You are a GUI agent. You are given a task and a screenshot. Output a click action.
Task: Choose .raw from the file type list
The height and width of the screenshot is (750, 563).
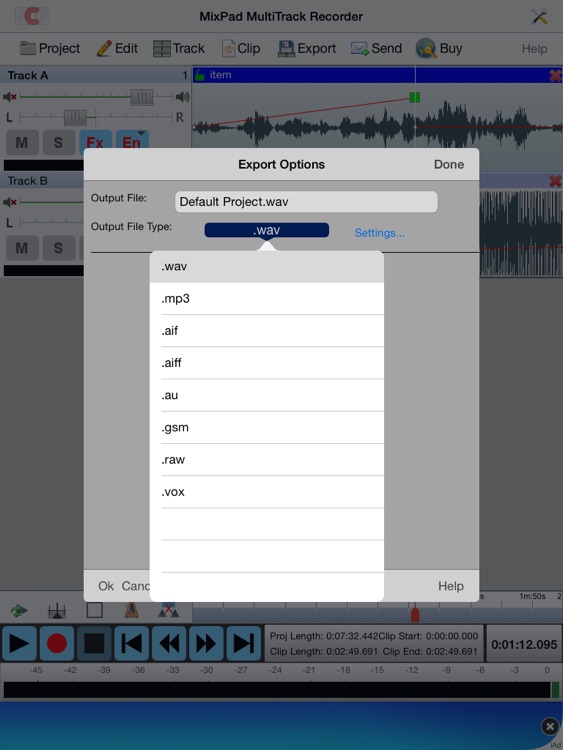pos(267,460)
